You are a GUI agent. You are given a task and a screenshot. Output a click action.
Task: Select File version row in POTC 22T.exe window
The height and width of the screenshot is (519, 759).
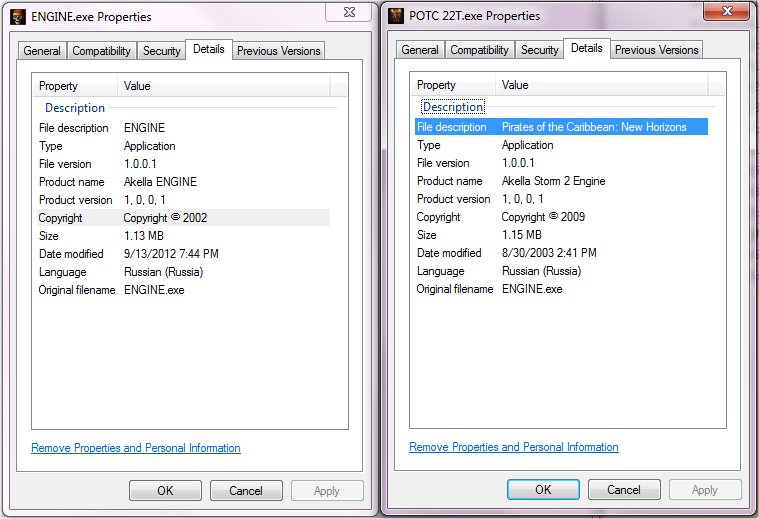click(562, 163)
